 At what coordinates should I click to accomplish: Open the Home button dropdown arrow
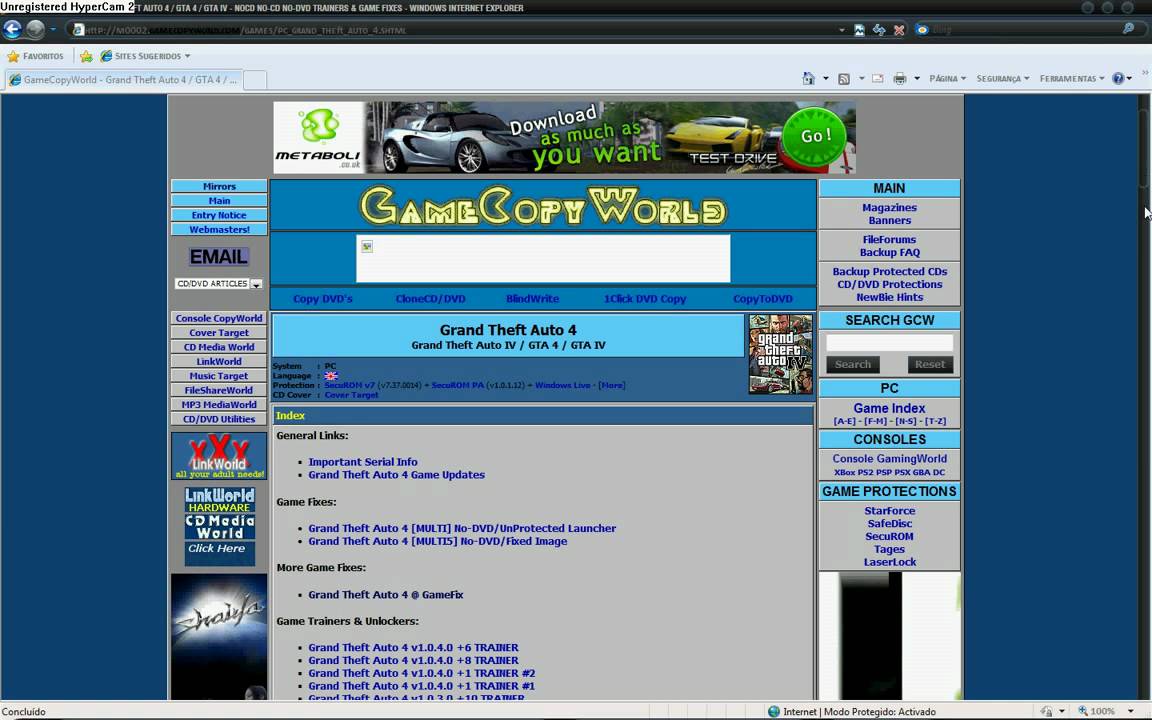(x=826, y=79)
